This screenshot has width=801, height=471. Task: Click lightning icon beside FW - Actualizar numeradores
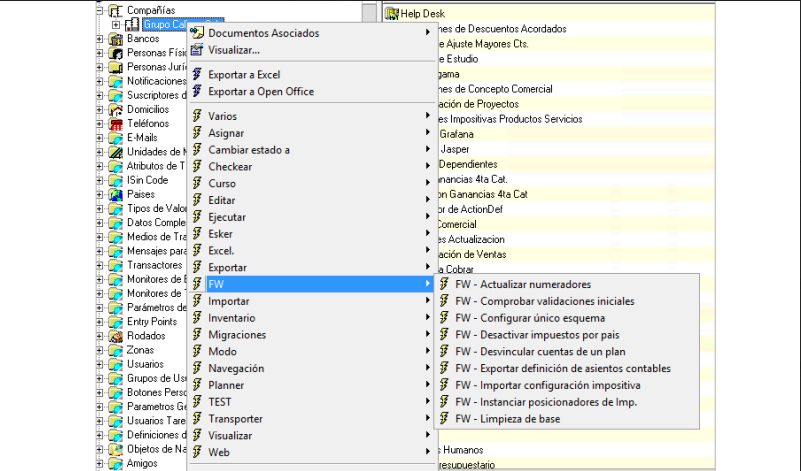pos(444,284)
